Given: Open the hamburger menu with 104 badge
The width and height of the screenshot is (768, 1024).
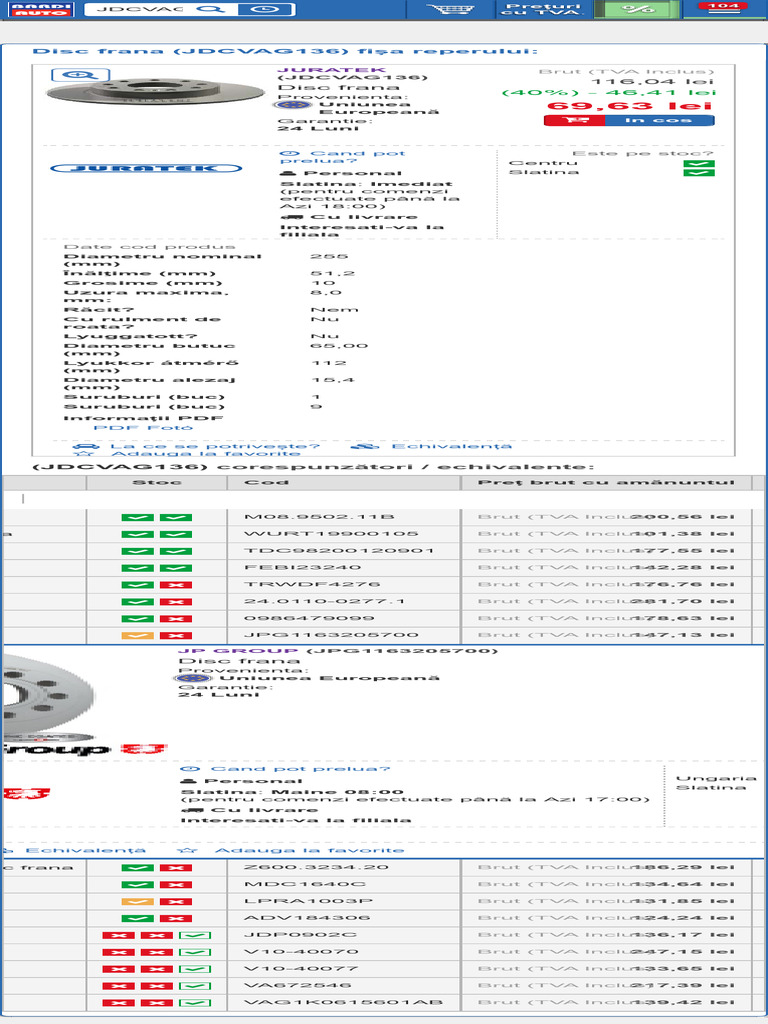Looking at the screenshot, I should [x=723, y=8].
